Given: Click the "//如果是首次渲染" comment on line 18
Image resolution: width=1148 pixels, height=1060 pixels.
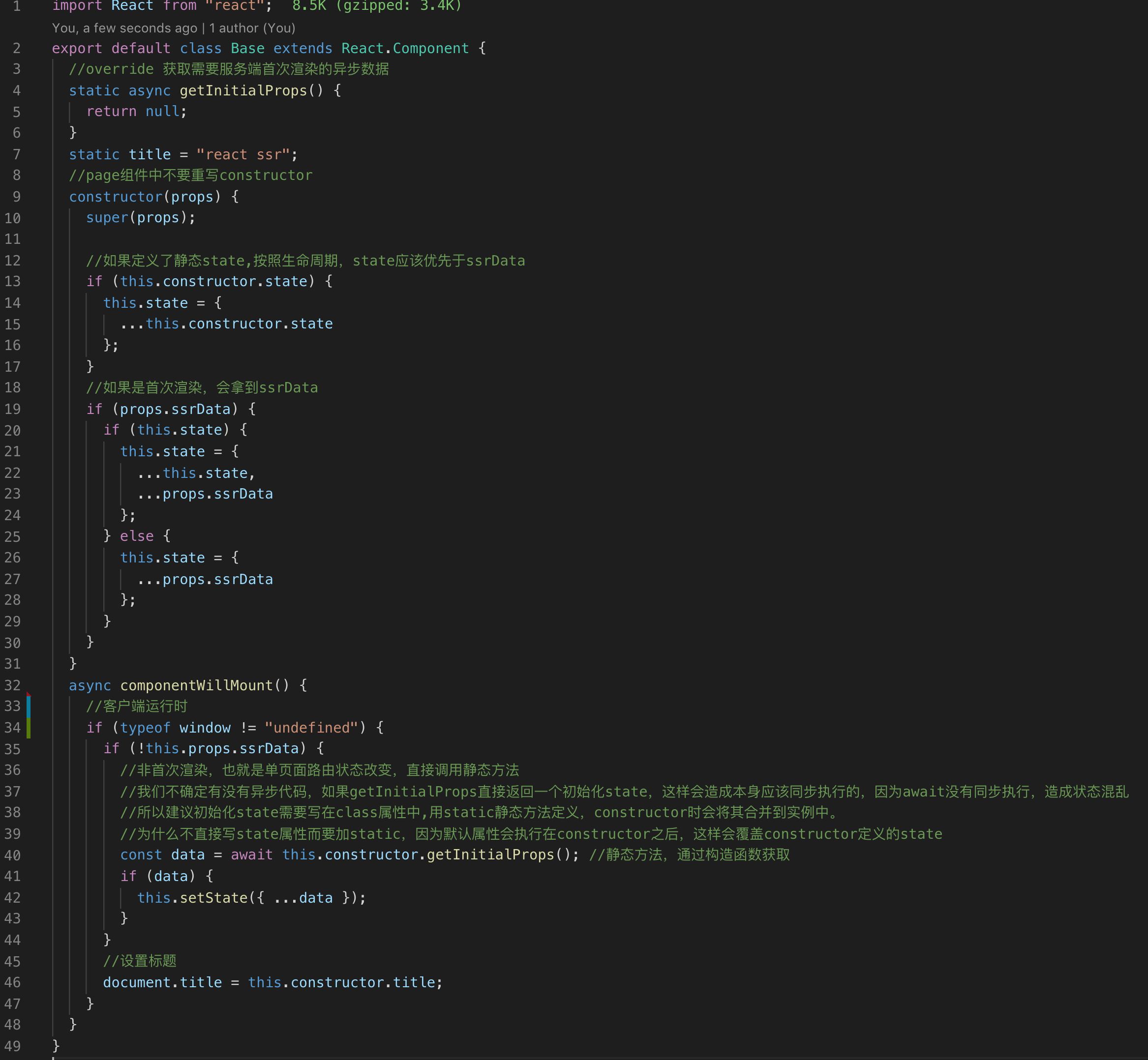Looking at the screenshot, I should pos(202,387).
